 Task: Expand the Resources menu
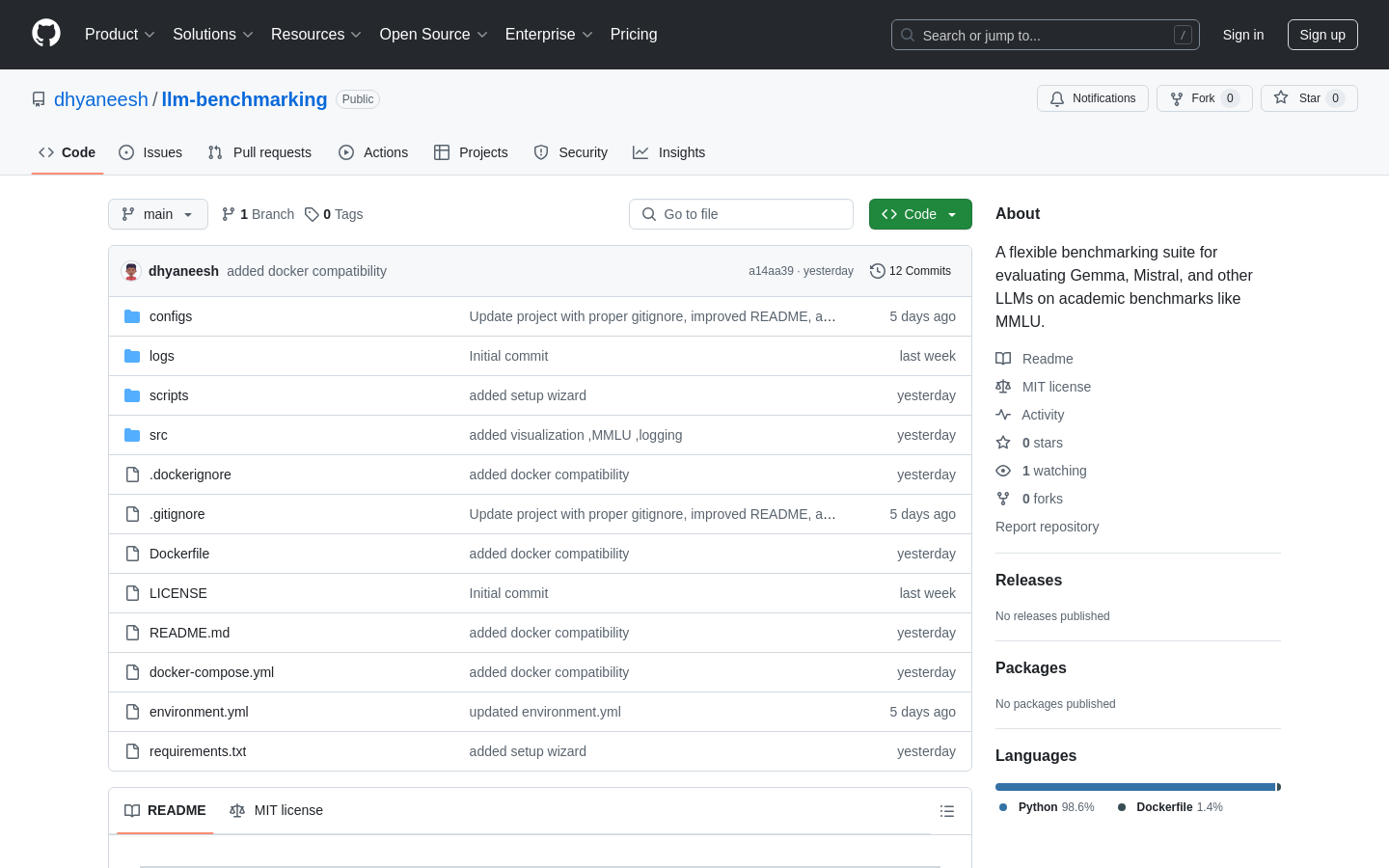(316, 35)
